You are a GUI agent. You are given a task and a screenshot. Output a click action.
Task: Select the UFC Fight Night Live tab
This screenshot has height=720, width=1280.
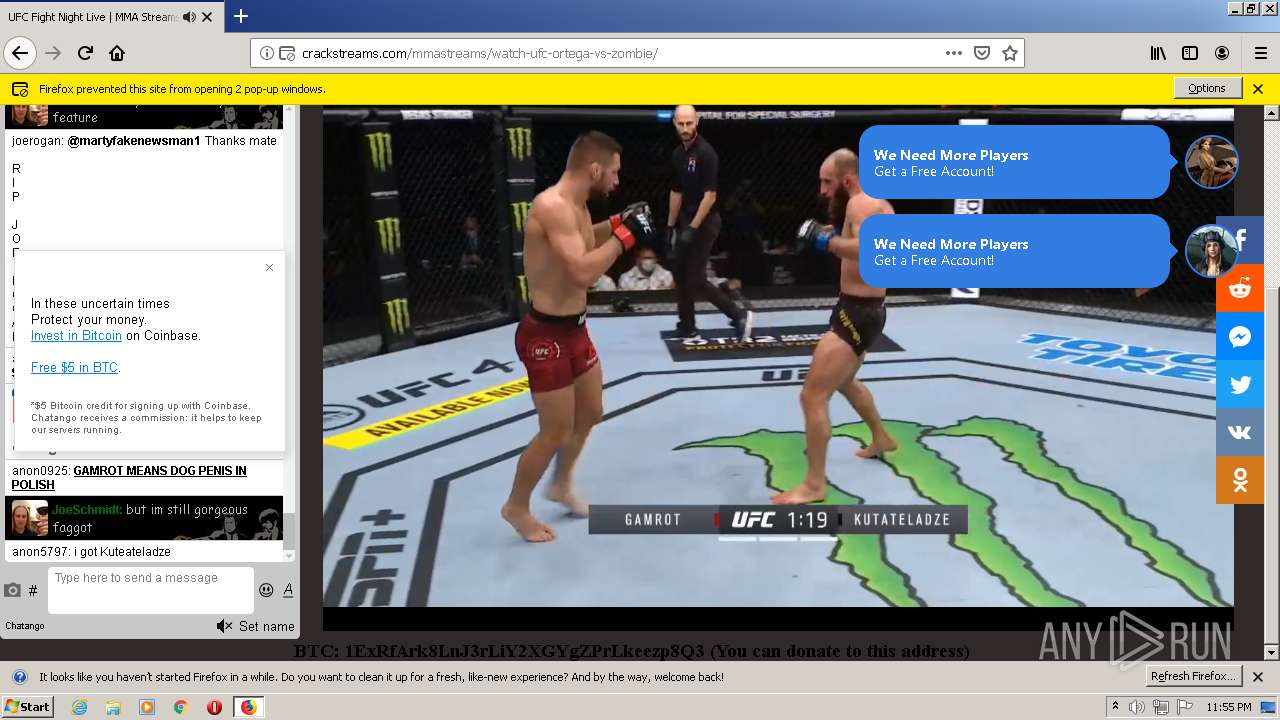110,17
